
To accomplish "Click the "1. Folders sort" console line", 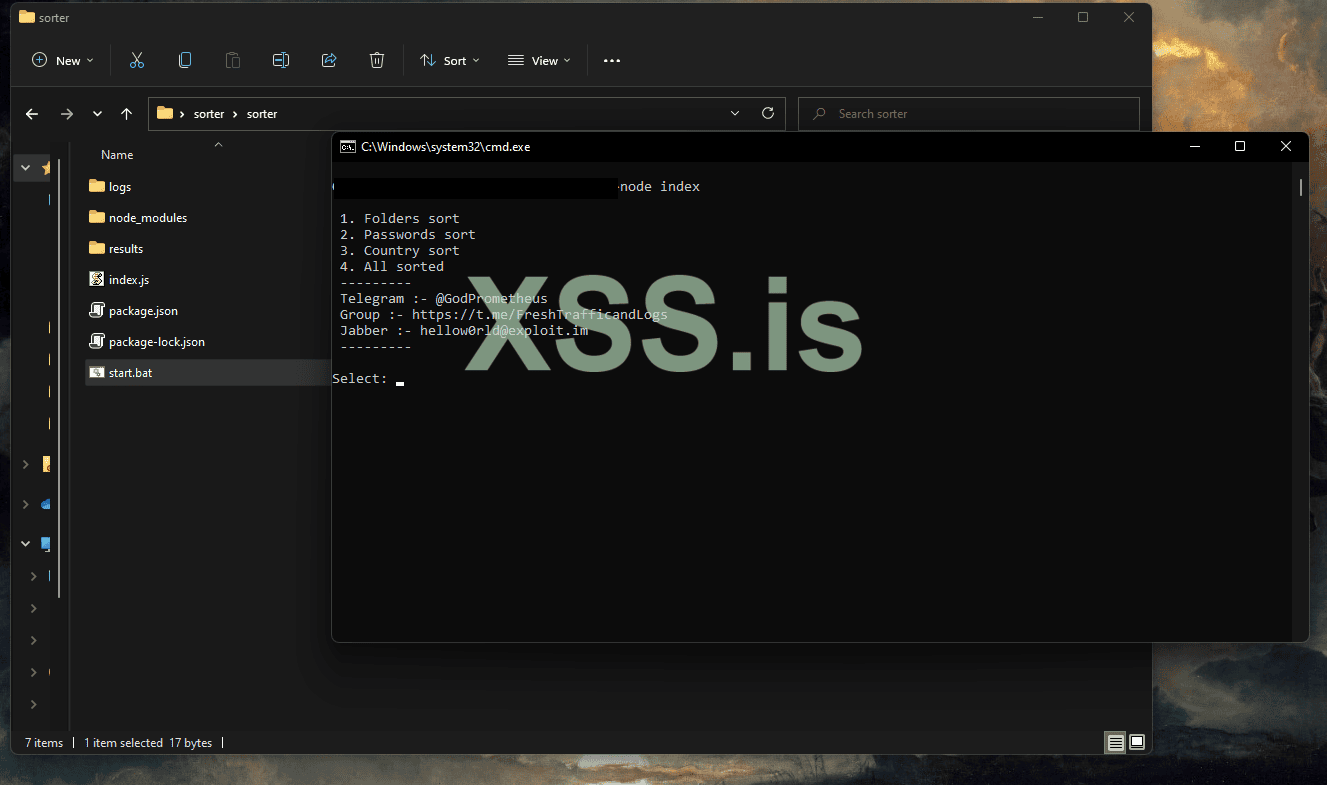I will pyautogui.click(x=400, y=218).
